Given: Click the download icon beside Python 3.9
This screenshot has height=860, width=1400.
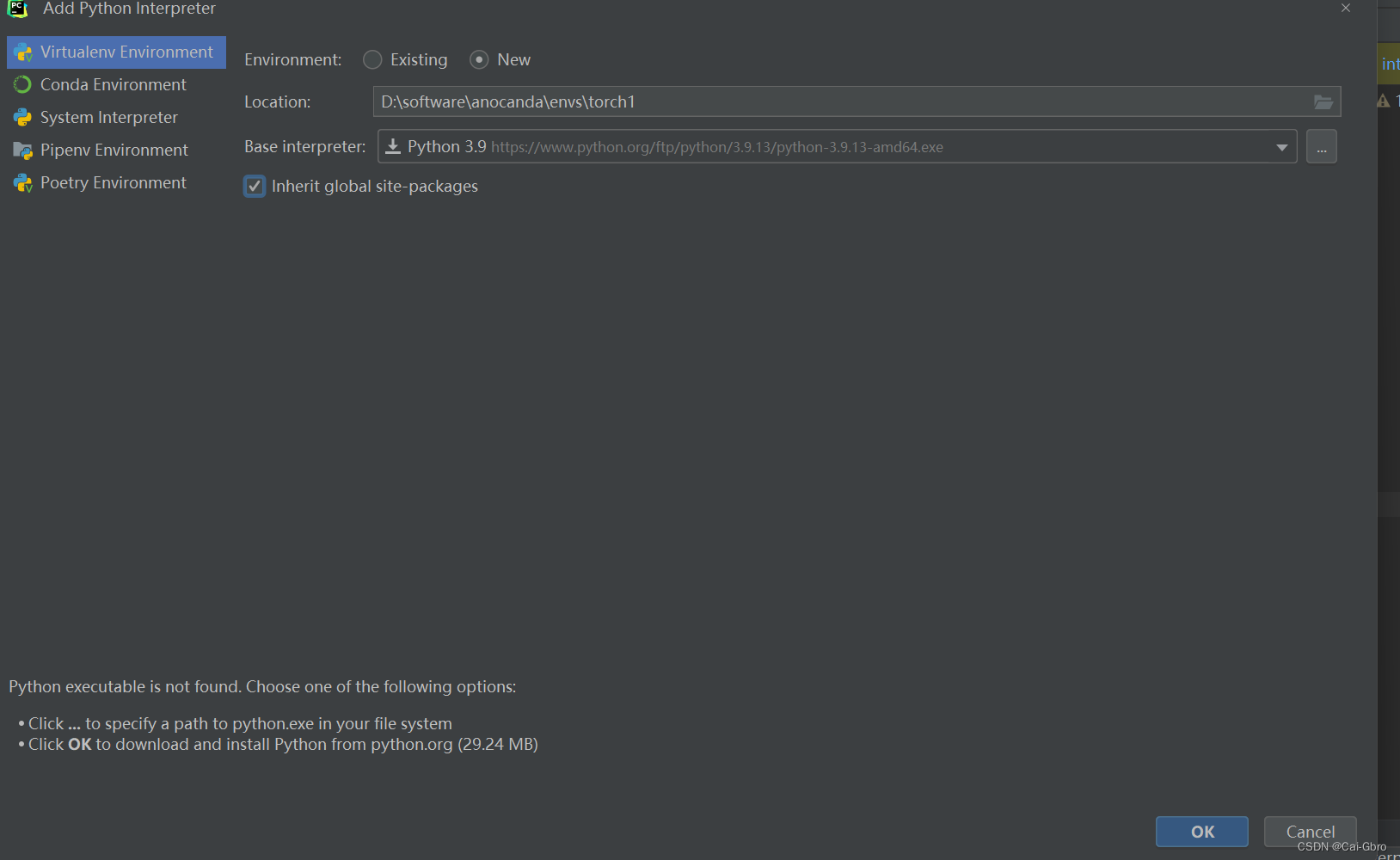Looking at the screenshot, I should [393, 146].
